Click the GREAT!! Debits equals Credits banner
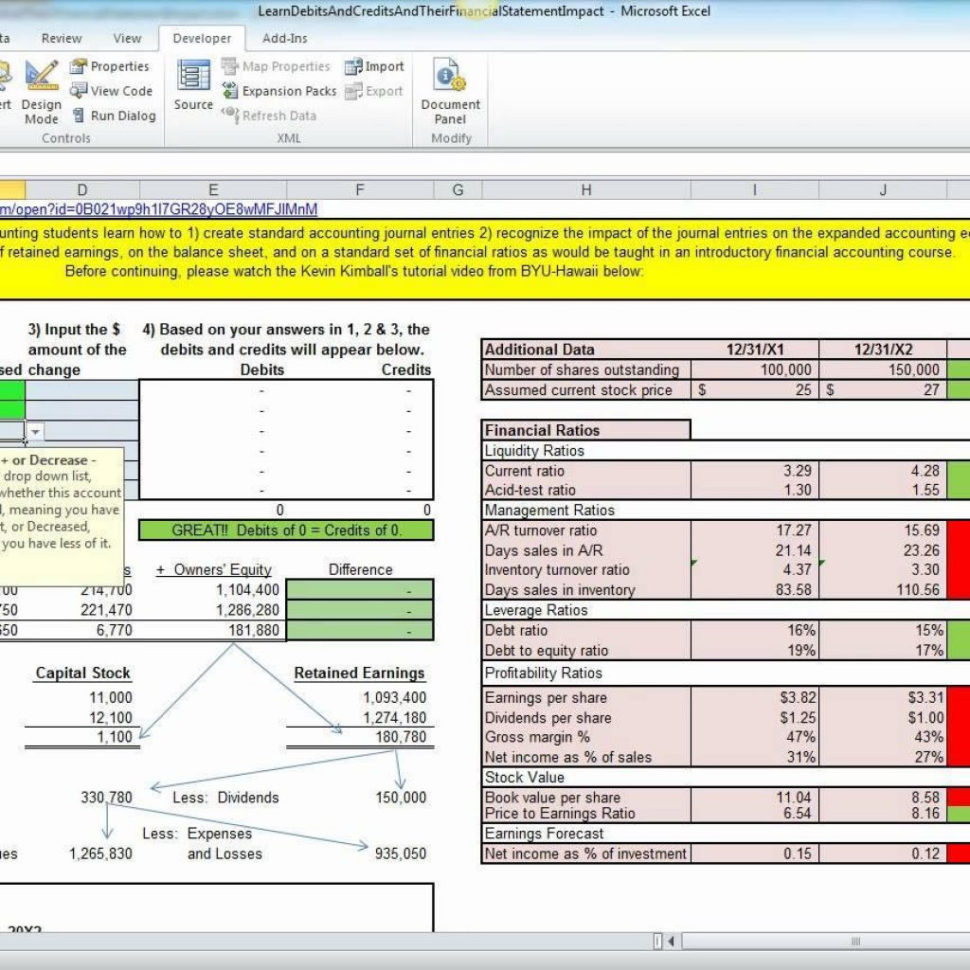 288,531
